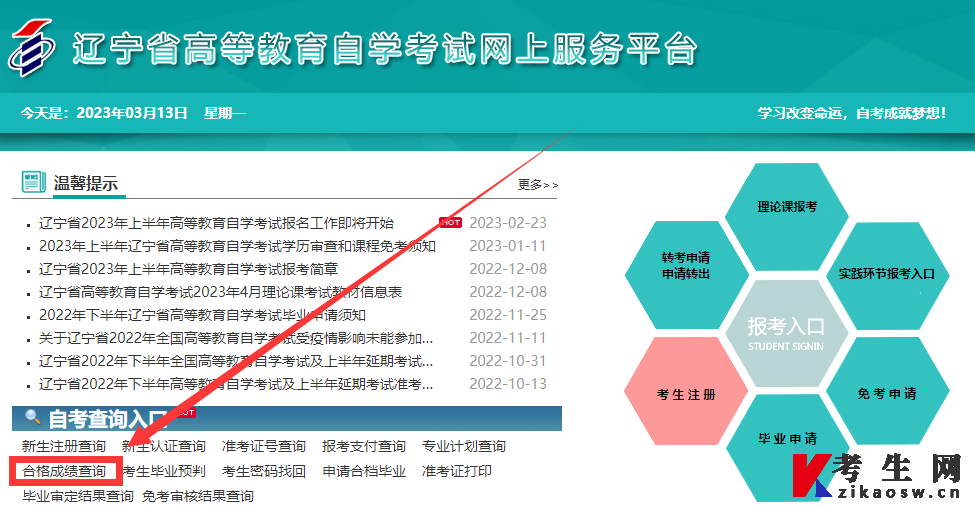Click 考生密码找回 link
The image size is (975, 511).
pos(264,471)
